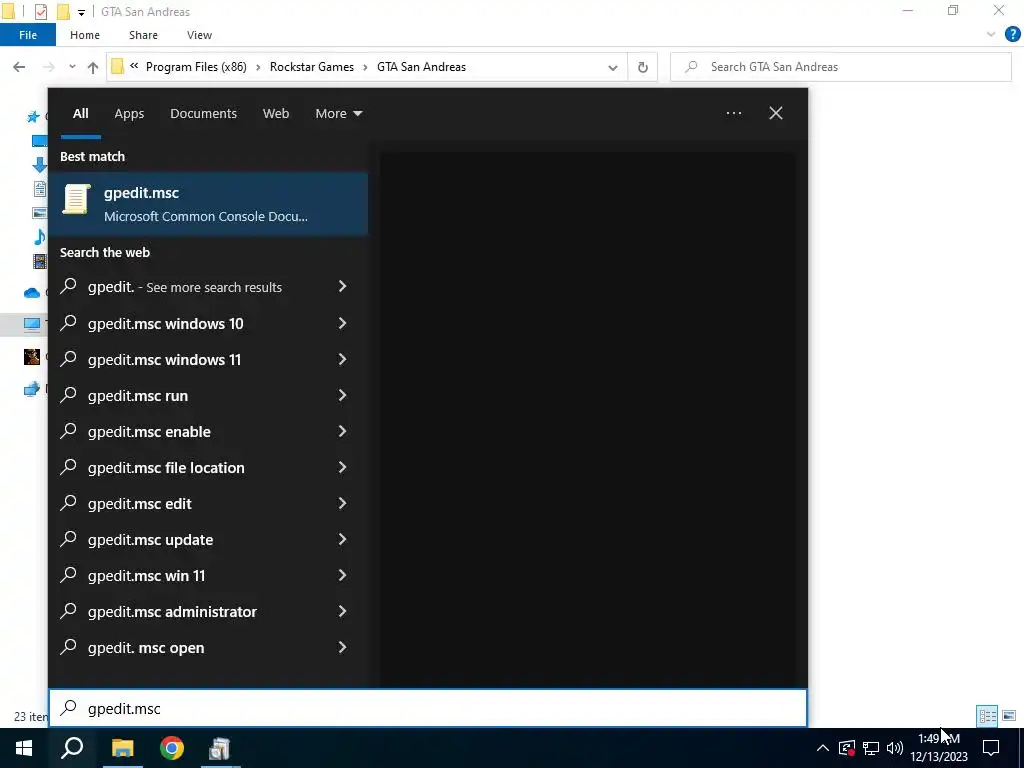Switch to the Web search tab
Screen dimensions: 1024x768
pos(276,114)
